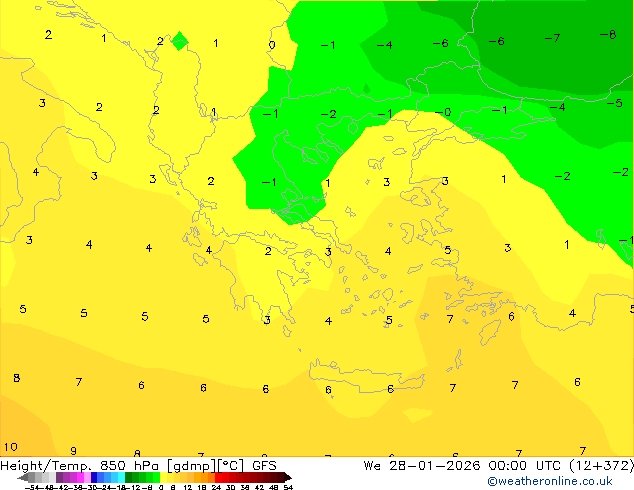Pick the bright yellow swatch in the color legend
Screen dimensions: 634x490
[164, 477]
